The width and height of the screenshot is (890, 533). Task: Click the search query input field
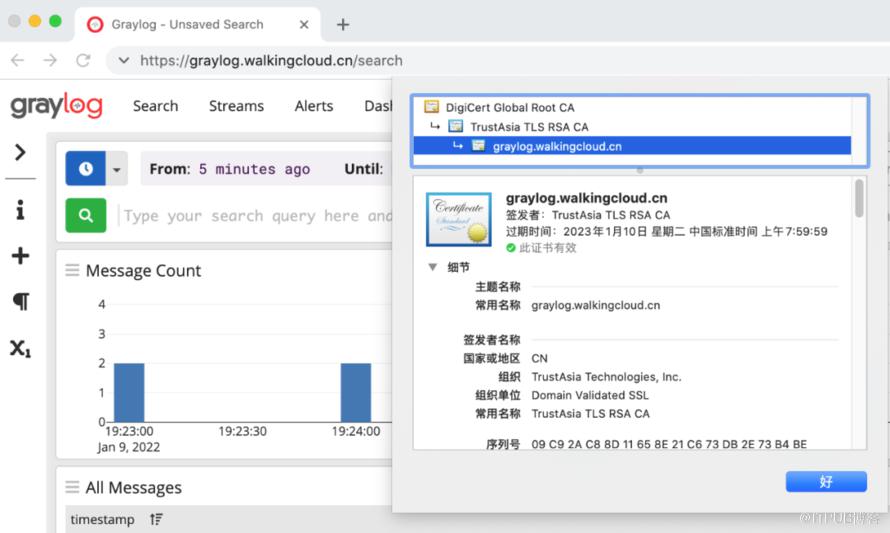tap(255, 216)
